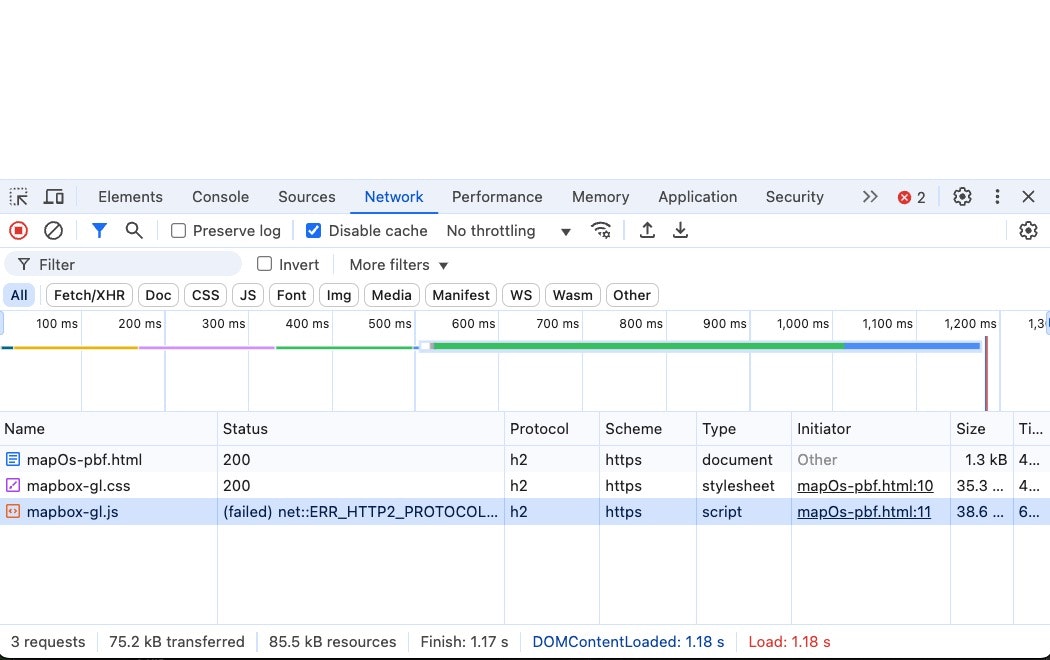
Task: Sort by the Initiator column header
Action: click(871, 429)
